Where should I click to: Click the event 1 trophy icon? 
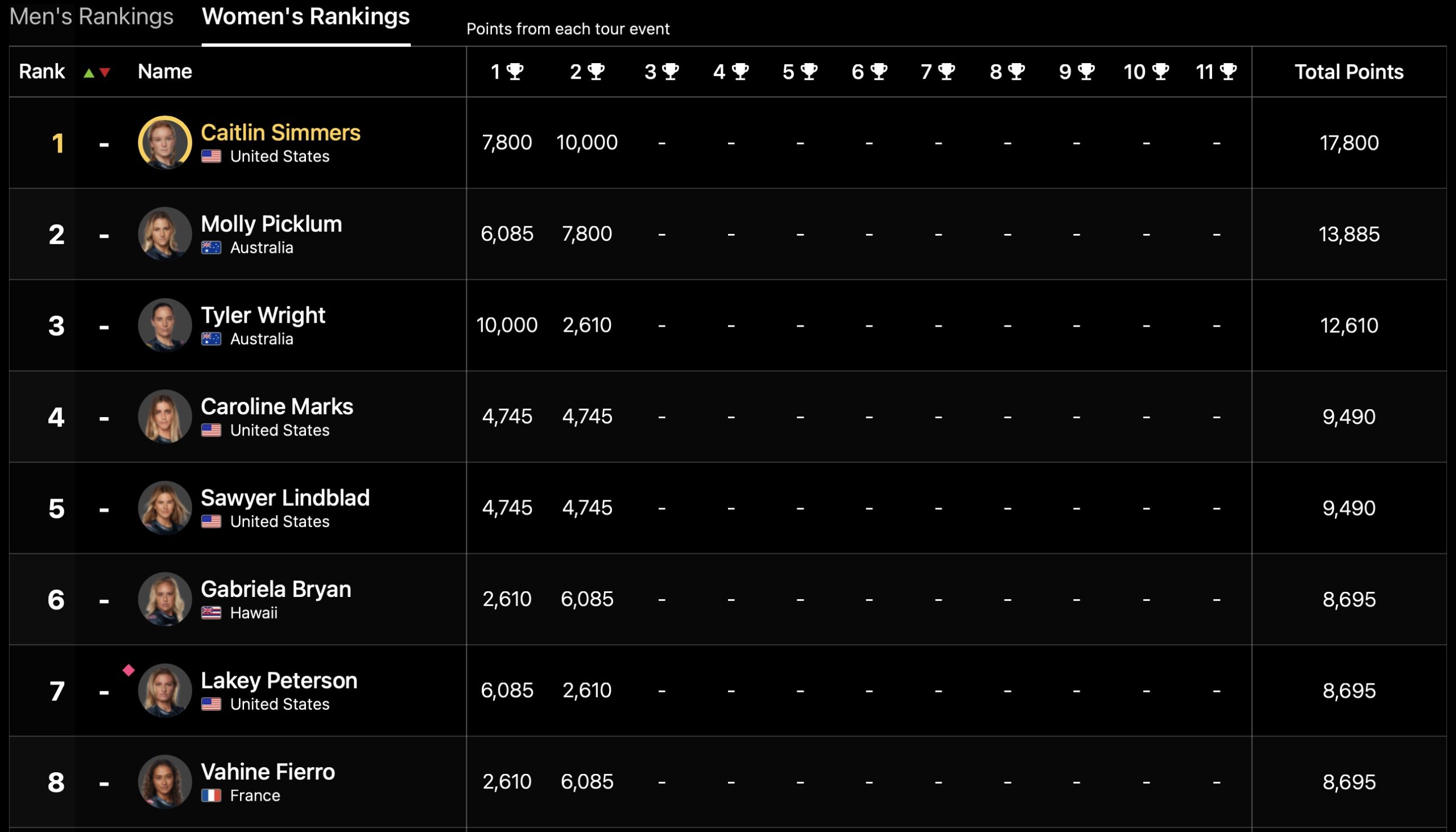click(515, 72)
